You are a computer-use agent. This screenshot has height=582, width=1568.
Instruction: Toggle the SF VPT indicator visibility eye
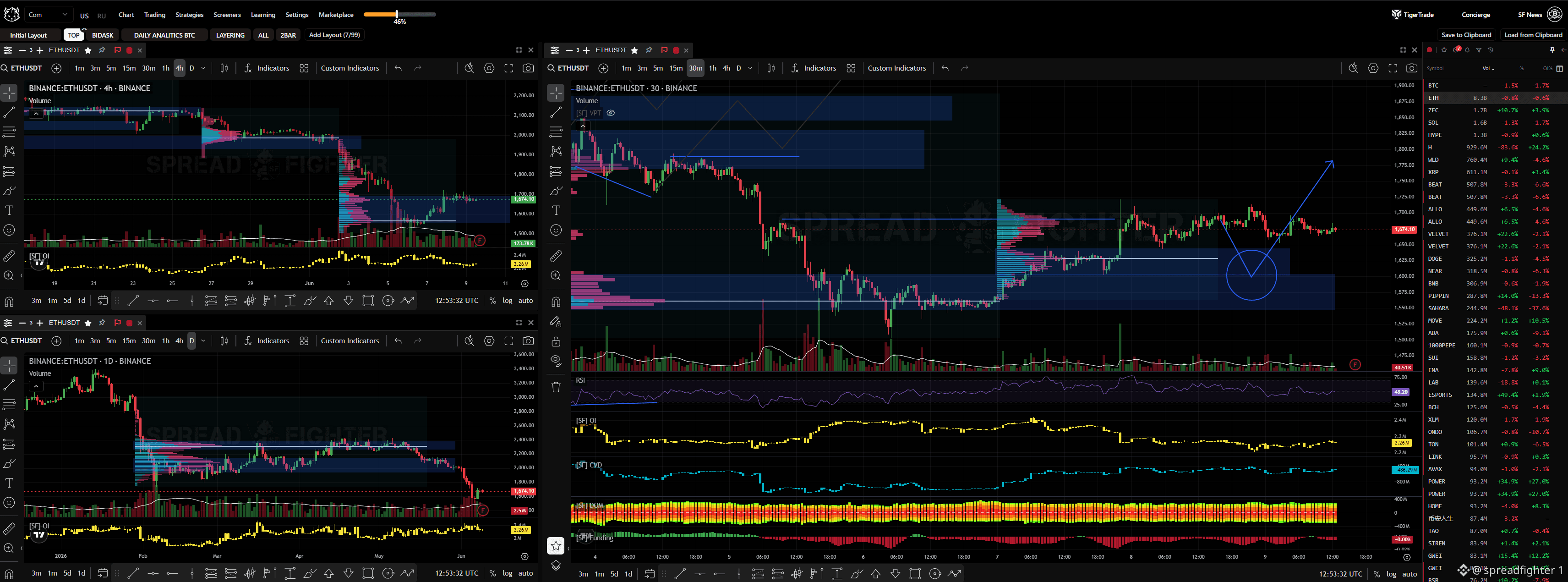click(x=611, y=113)
